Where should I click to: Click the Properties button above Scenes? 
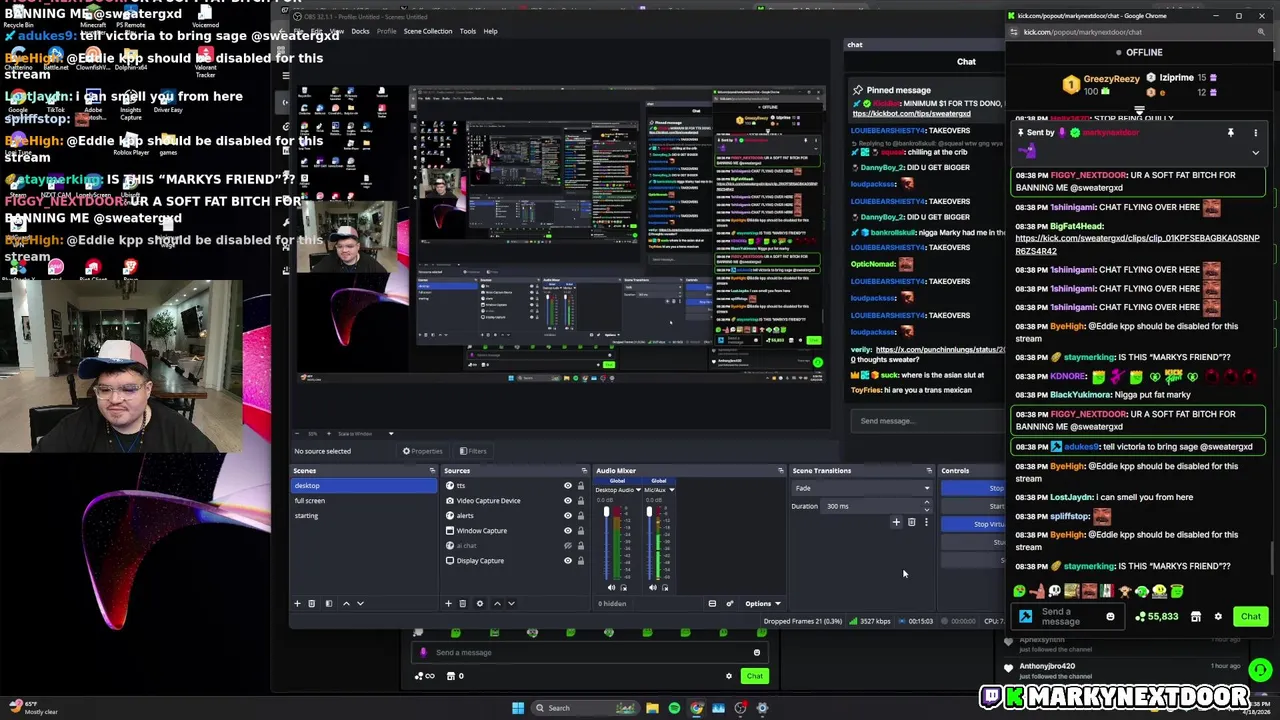pyautogui.click(x=423, y=451)
